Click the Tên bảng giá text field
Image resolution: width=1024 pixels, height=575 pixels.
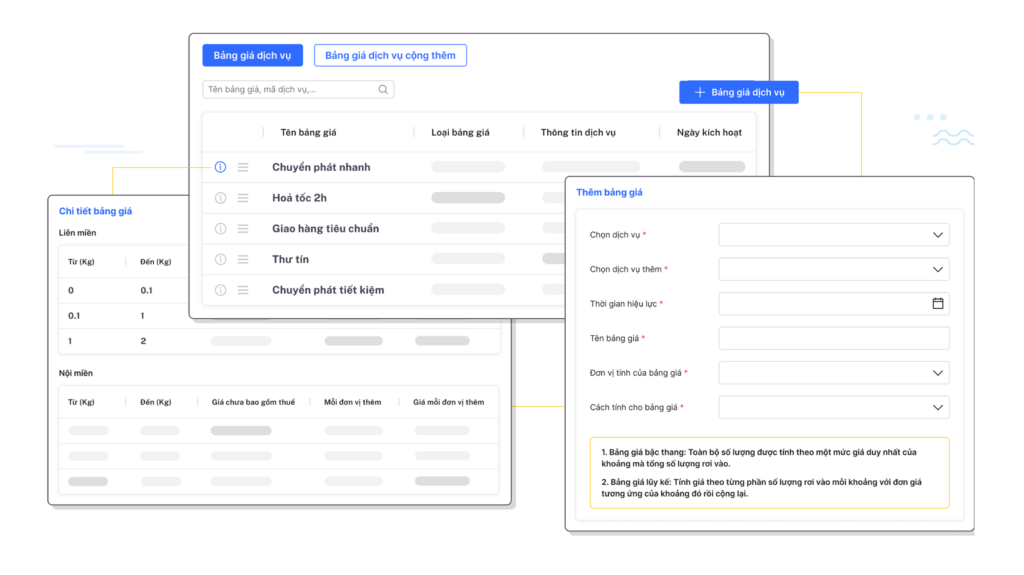tap(833, 338)
